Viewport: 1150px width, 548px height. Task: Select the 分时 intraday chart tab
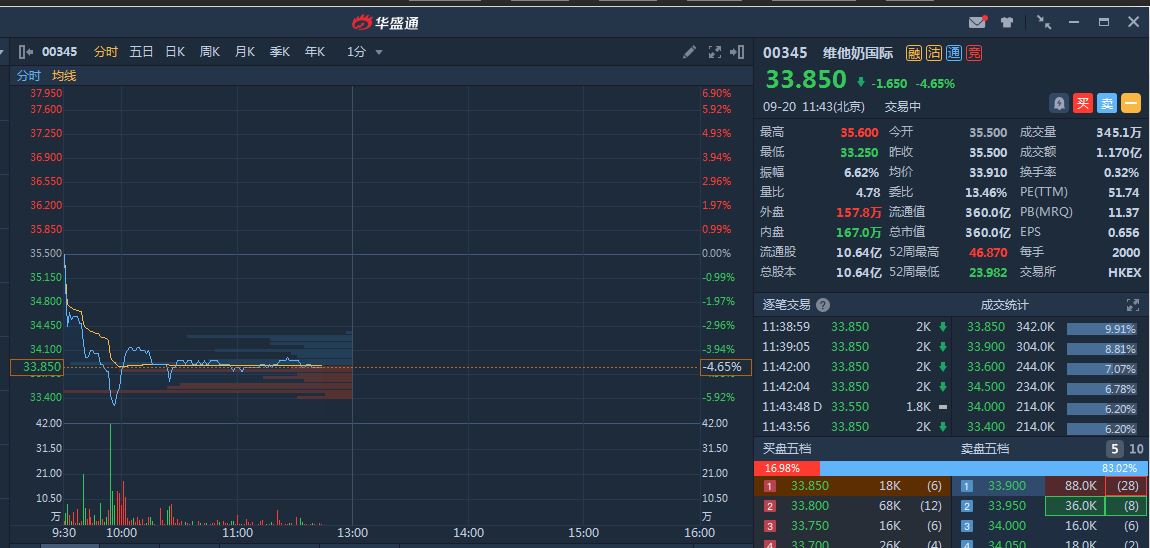(106, 52)
